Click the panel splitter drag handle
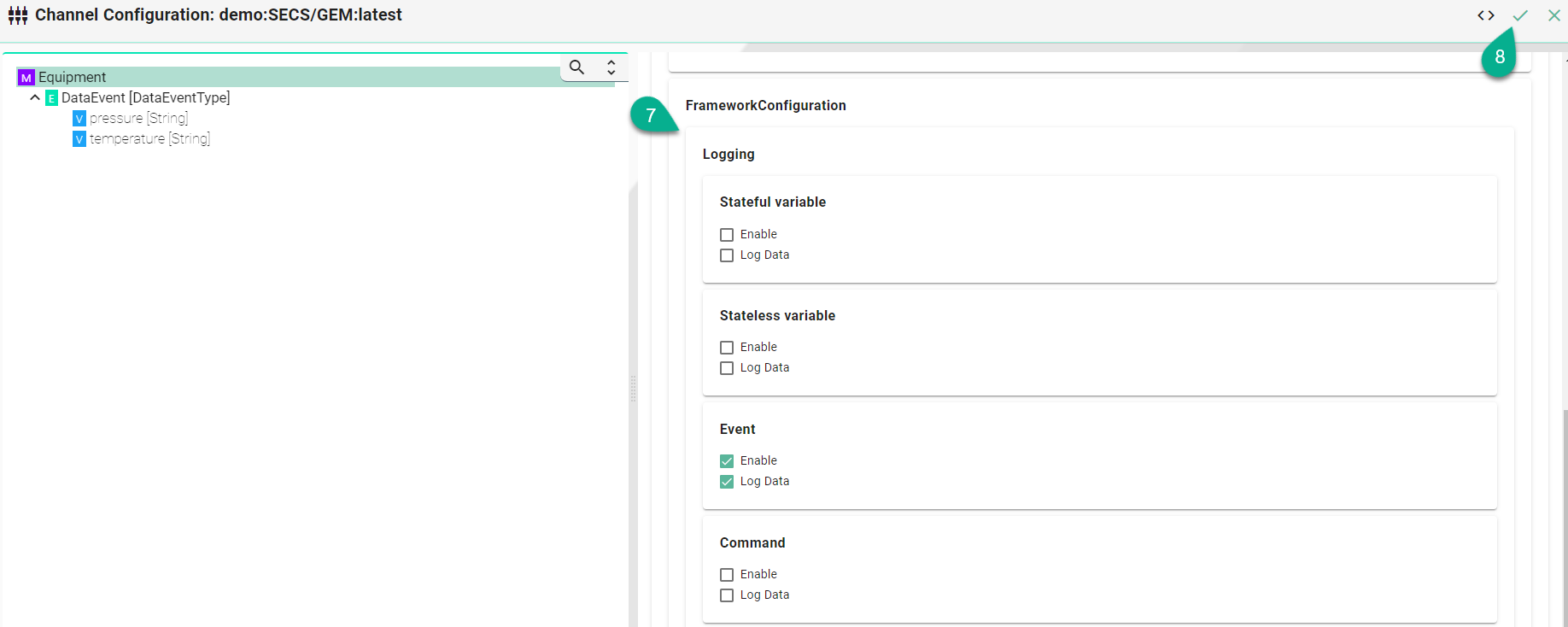The width and height of the screenshot is (1568, 627). pyautogui.click(x=633, y=389)
